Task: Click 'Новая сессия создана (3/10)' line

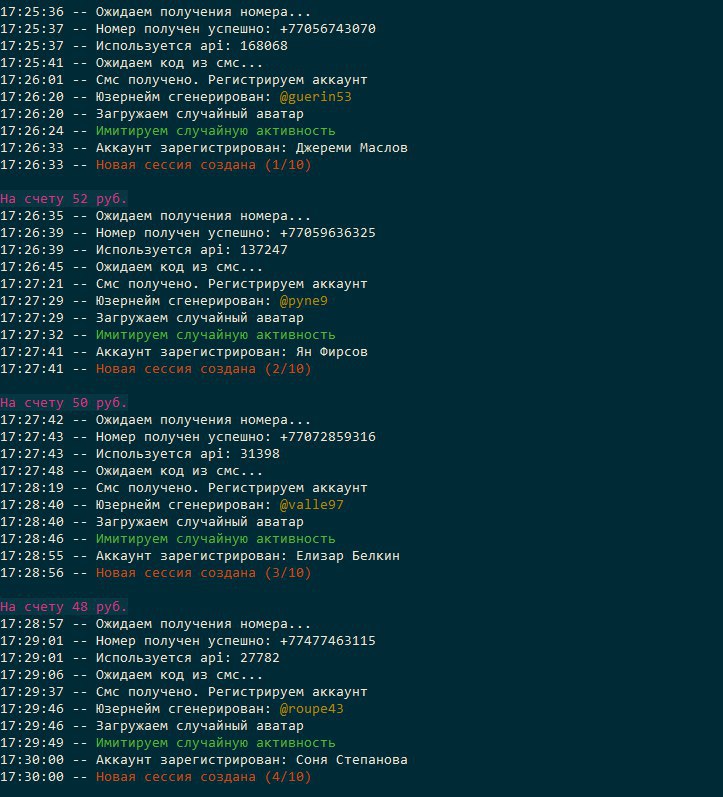Action: pyautogui.click(x=203, y=573)
